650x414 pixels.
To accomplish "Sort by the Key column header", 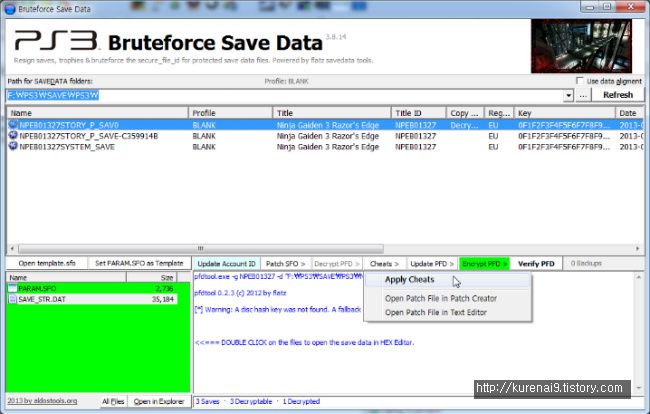I will pos(565,113).
